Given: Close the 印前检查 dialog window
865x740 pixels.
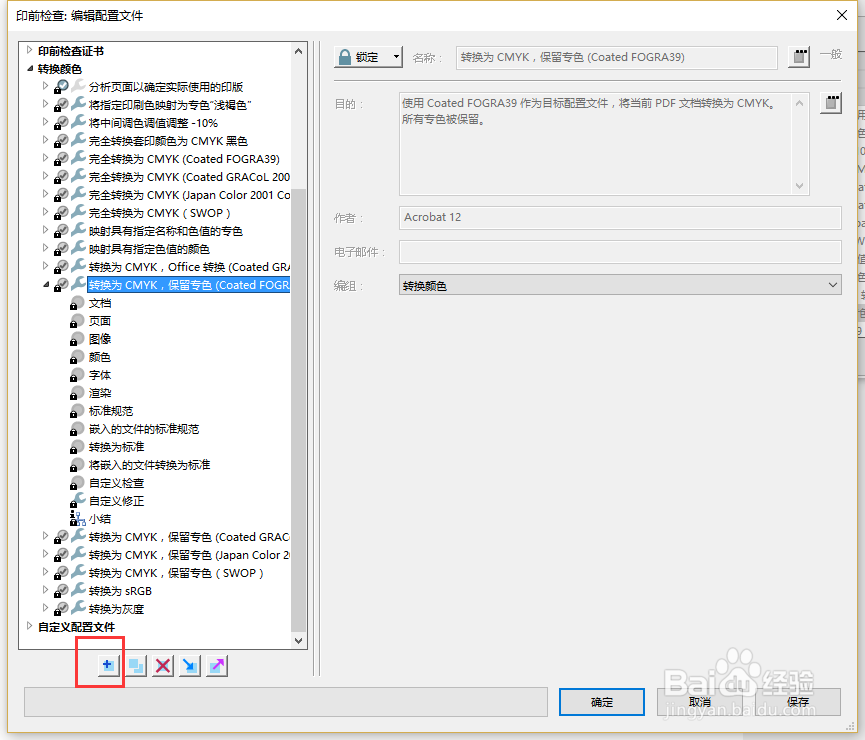Looking at the screenshot, I should coord(842,15).
